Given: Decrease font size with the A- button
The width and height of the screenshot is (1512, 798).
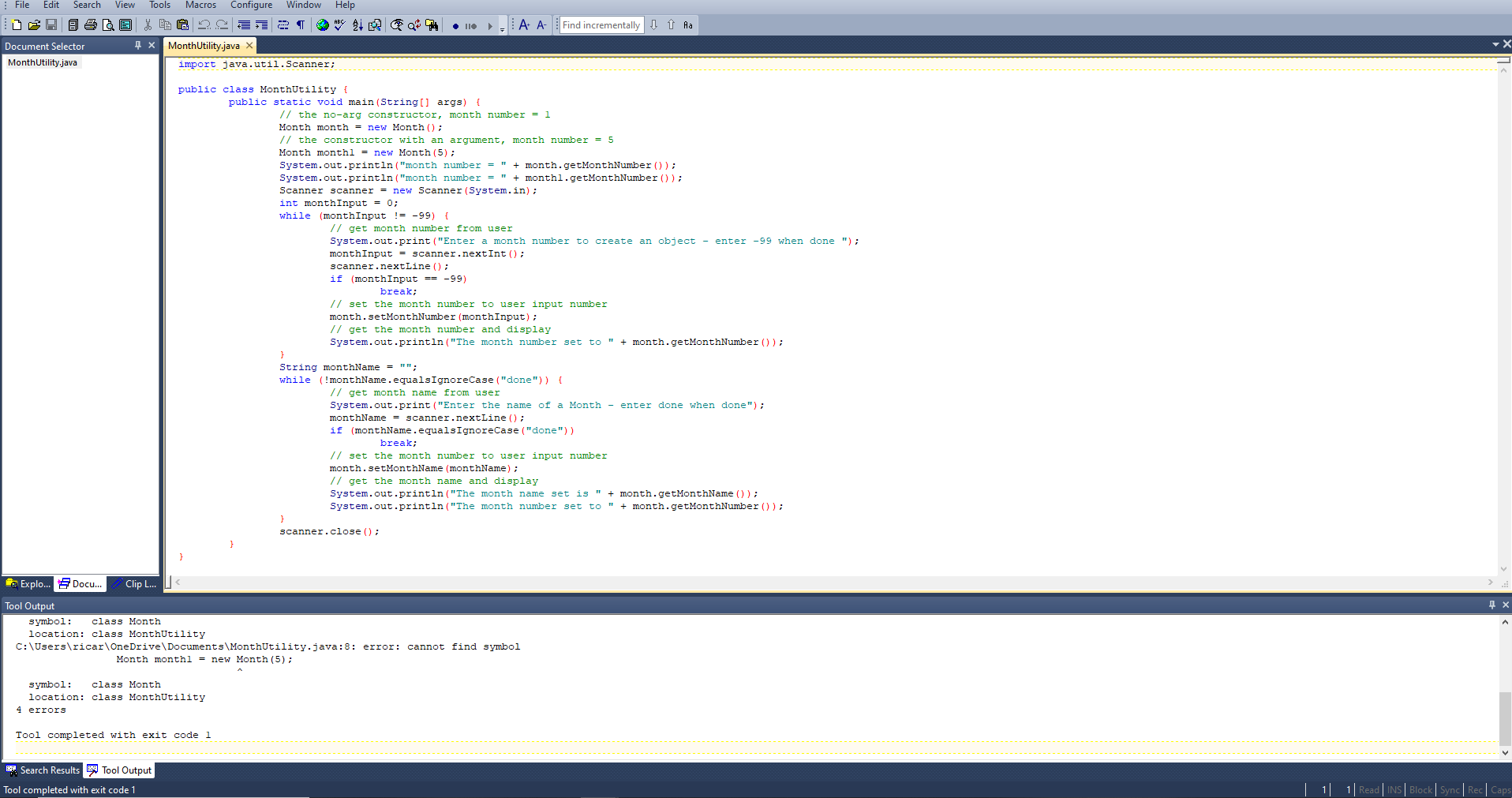Looking at the screenshot, I should point(541,24).
